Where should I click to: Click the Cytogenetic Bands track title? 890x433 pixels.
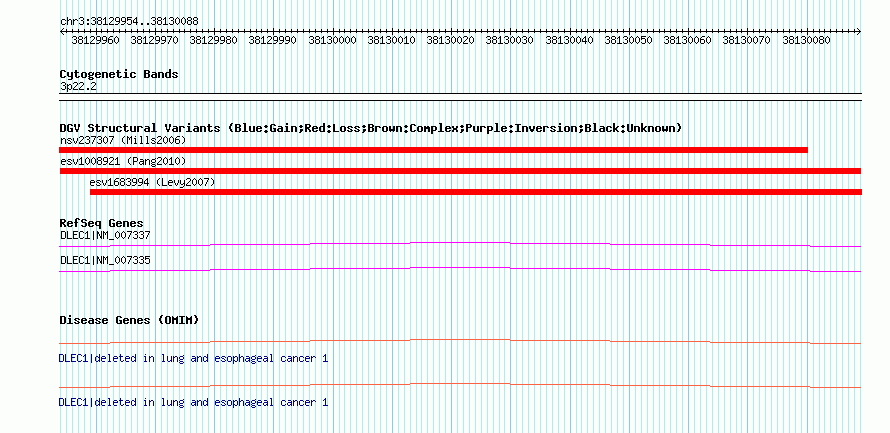pyautogui.click(x=119, y=74)
